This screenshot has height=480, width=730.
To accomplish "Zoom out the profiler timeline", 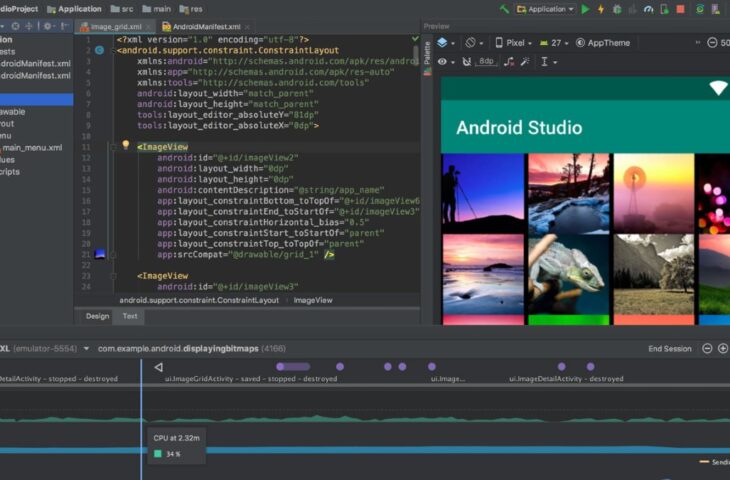I will click(707, 348).
